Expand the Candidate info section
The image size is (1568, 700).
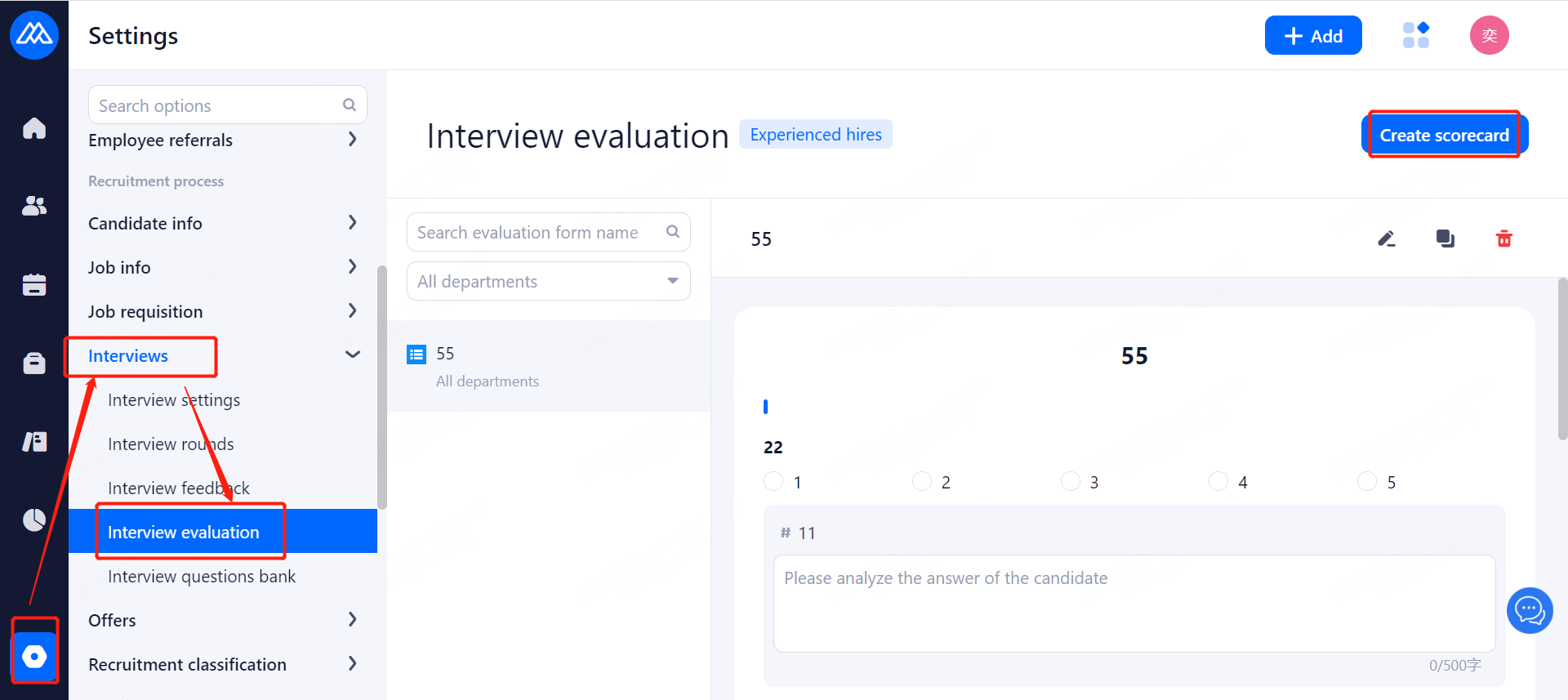352,223
